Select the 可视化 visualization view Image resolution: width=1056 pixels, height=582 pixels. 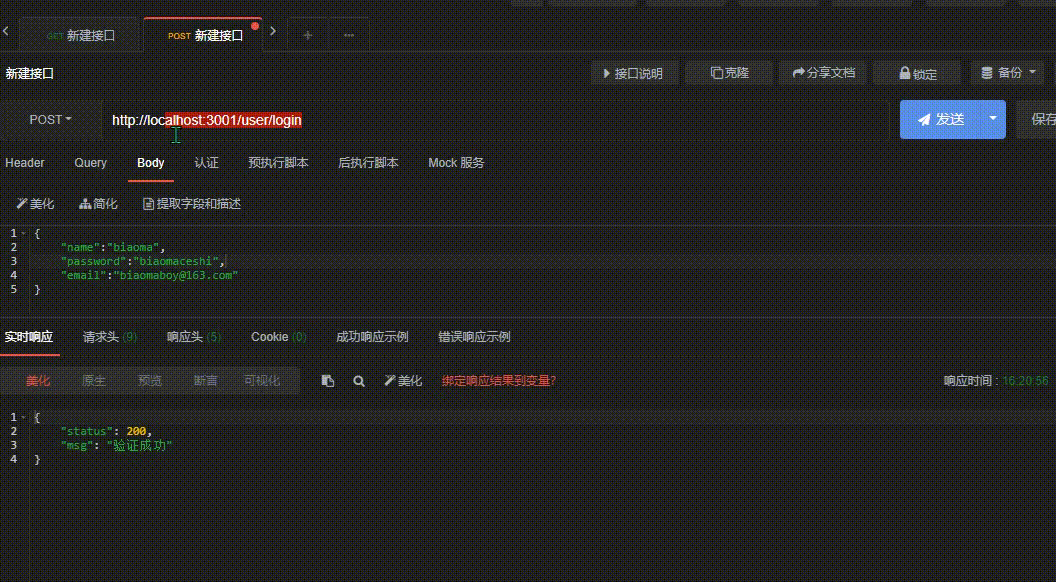point(261,381)
